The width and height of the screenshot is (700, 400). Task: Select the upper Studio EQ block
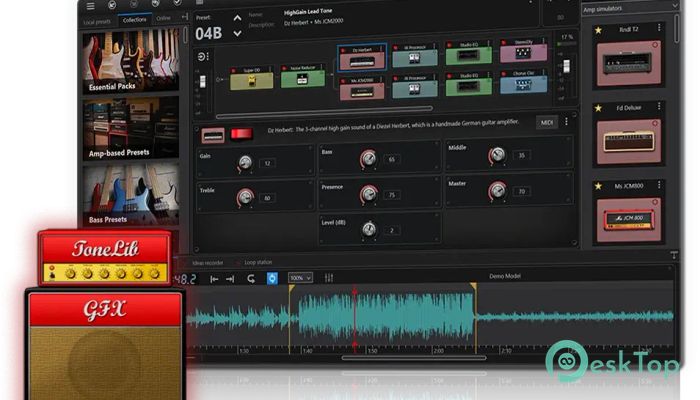tap(468, 55)
